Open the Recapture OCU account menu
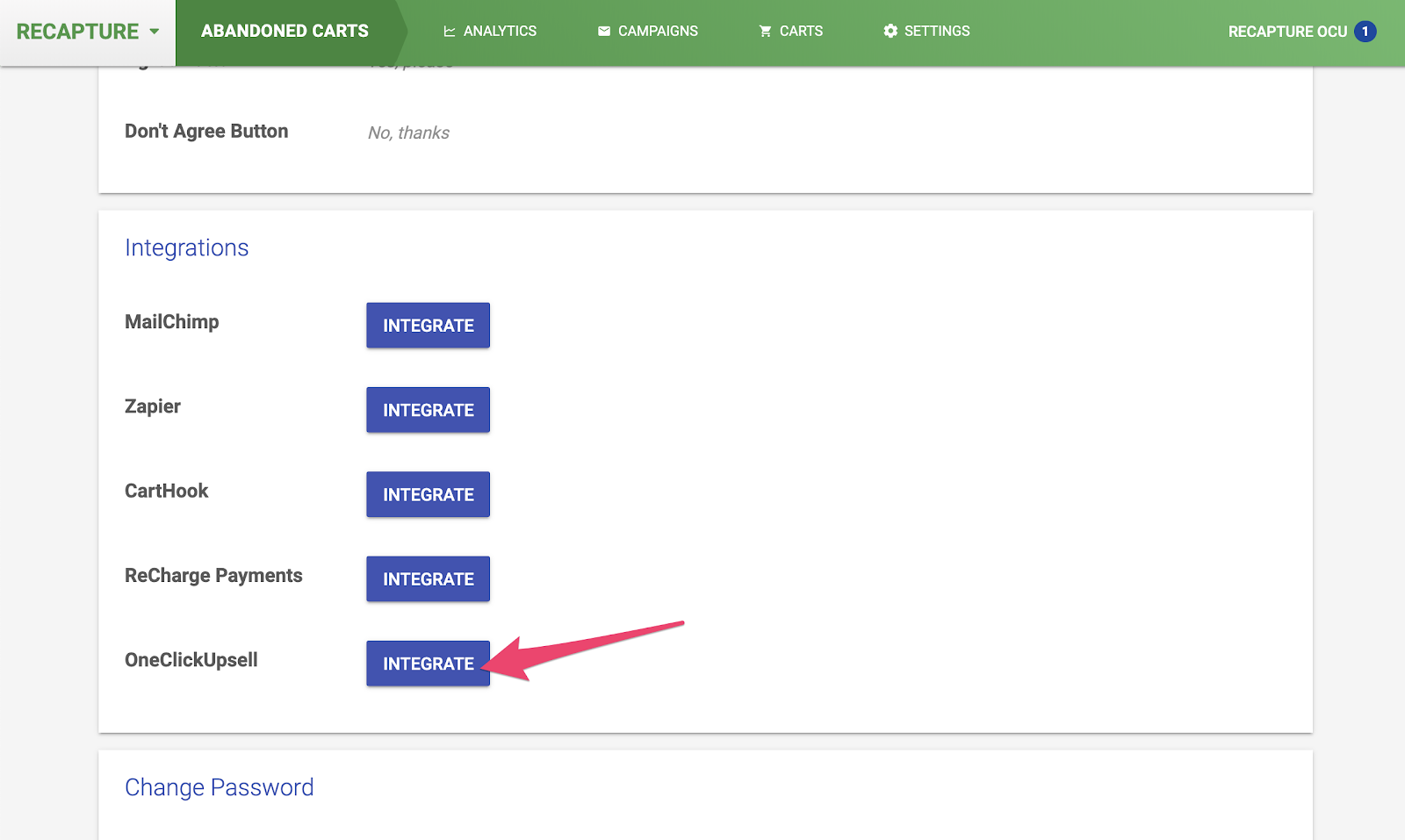Image resolution: width=1405 pixels, height=840 pixels. click(x=1287, y=32)
